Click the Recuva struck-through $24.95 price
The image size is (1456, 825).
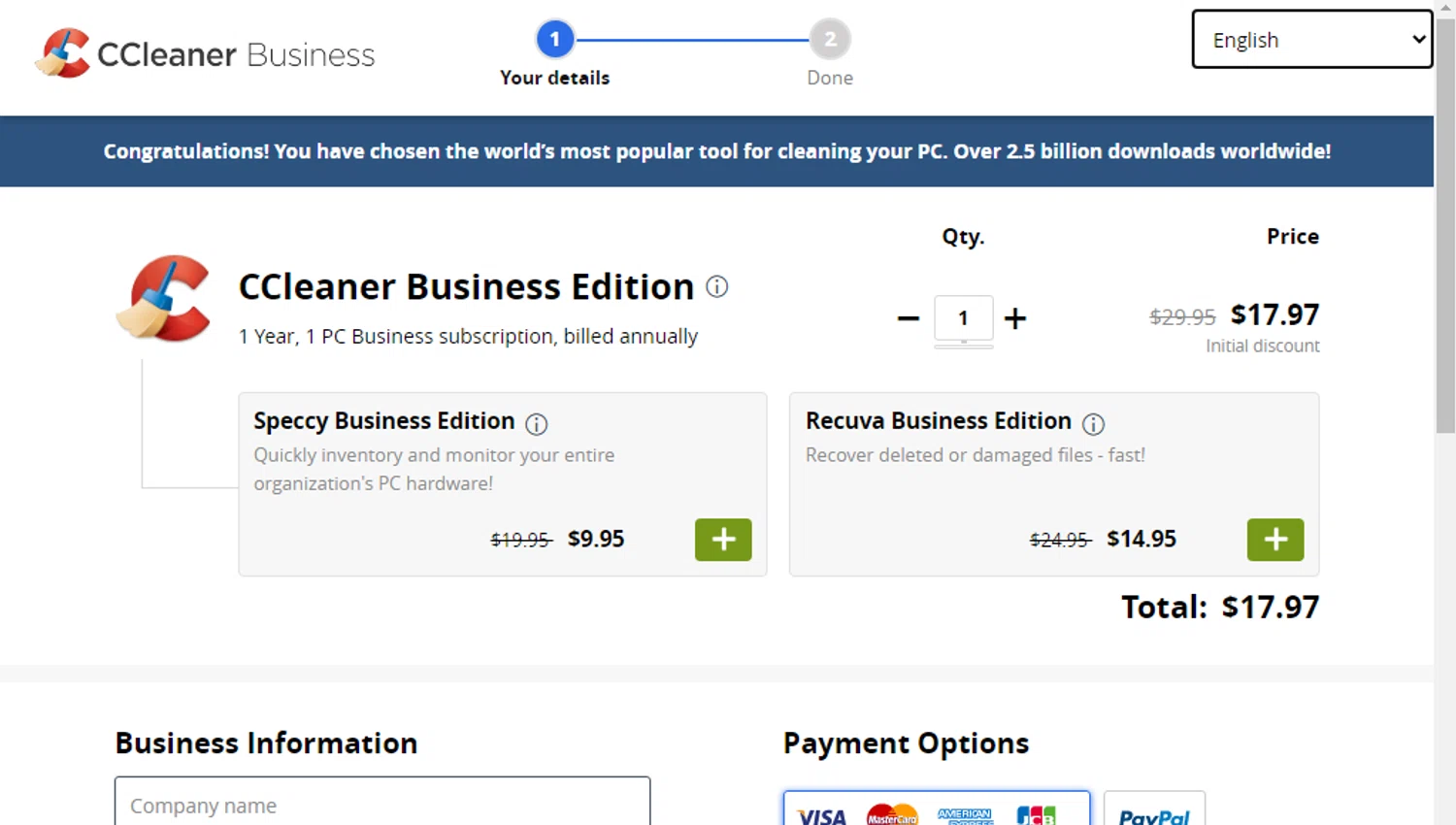click(x=1060, y=540)
